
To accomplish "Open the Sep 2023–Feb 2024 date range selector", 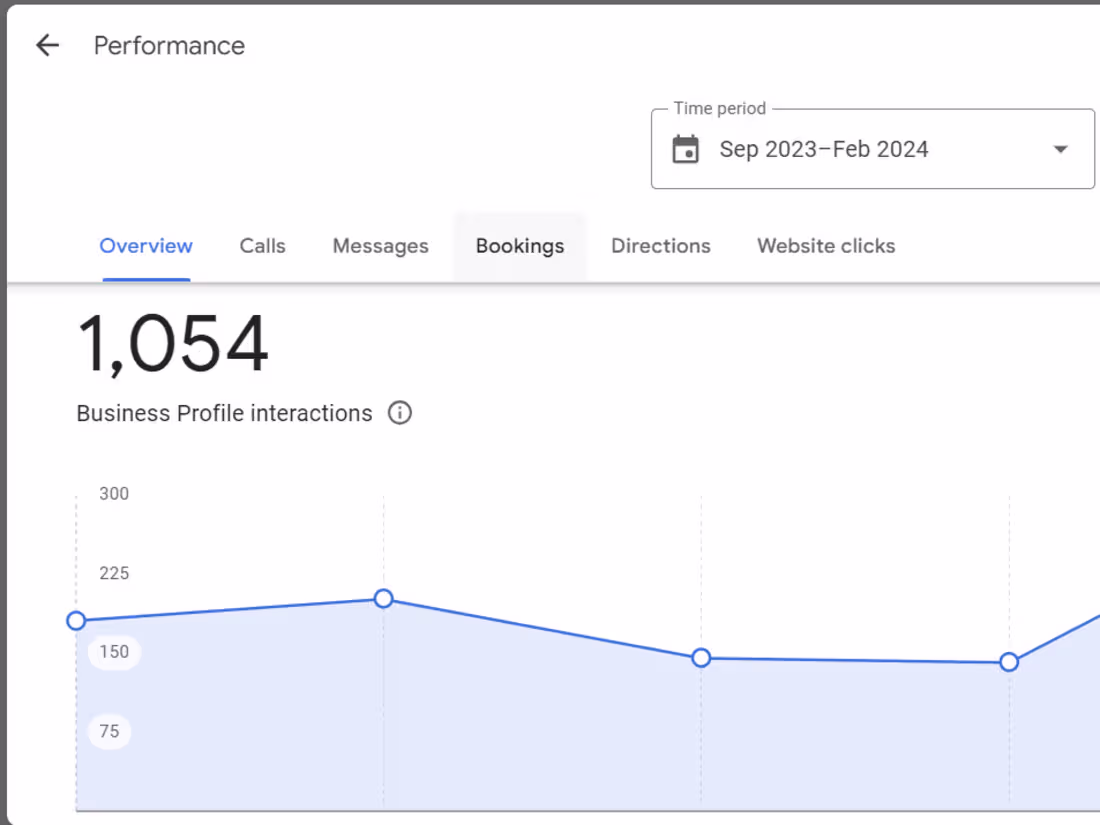I will click(824, 150).
